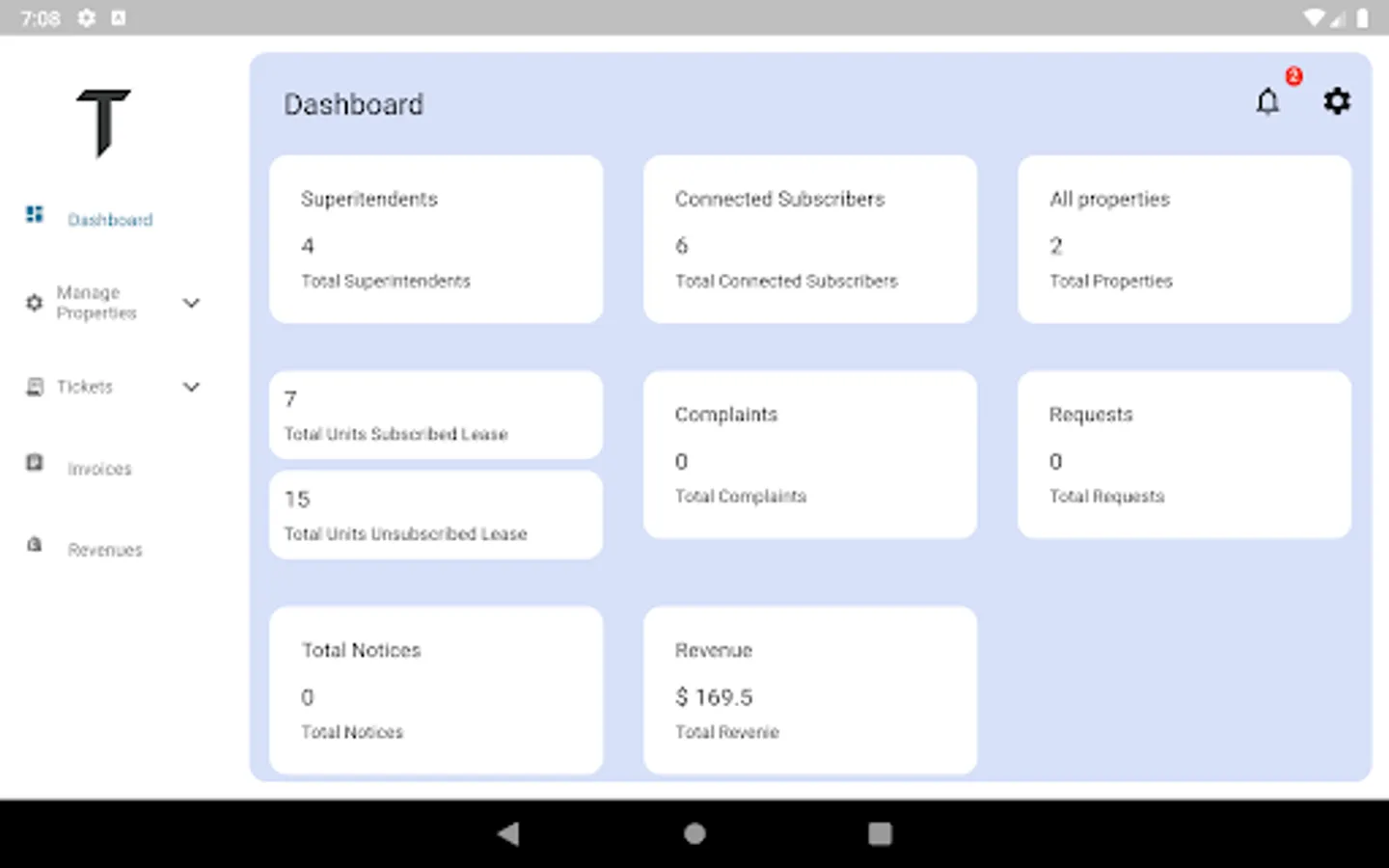Click the 7 subscribed units value

(290, 398)
